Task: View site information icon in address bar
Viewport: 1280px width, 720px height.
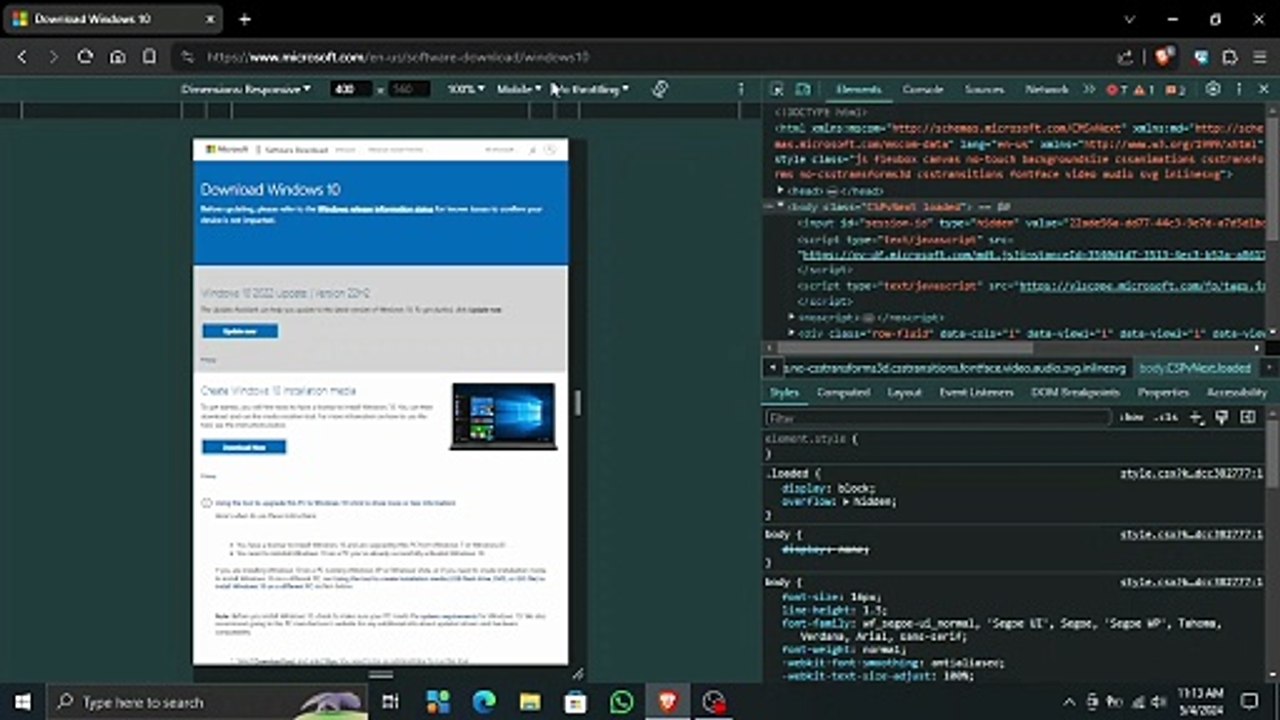Action: (187, 58)
